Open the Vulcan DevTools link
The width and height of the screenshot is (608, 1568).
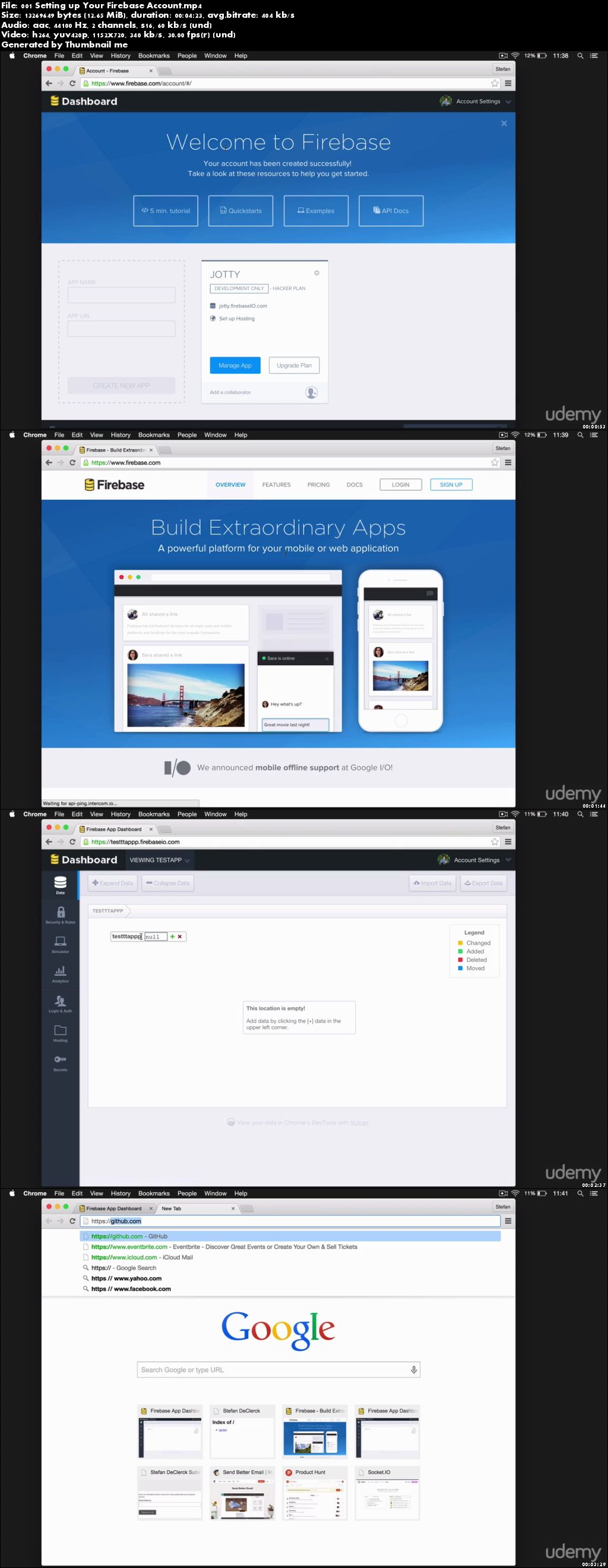359,1122
